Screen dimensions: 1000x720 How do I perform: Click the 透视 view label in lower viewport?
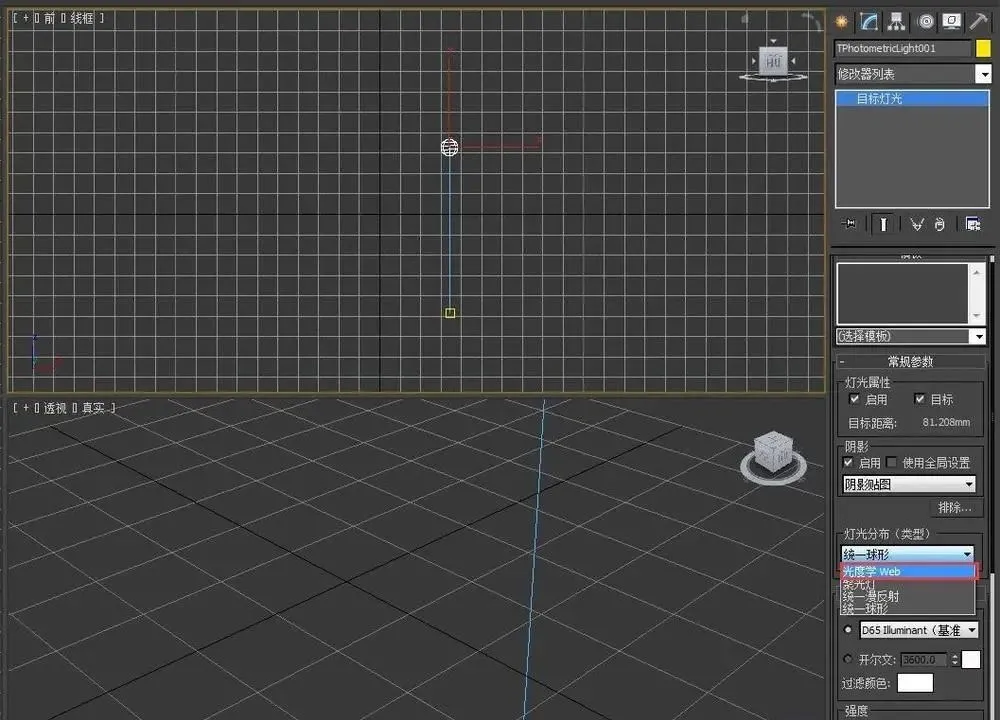tap(55, 408)
